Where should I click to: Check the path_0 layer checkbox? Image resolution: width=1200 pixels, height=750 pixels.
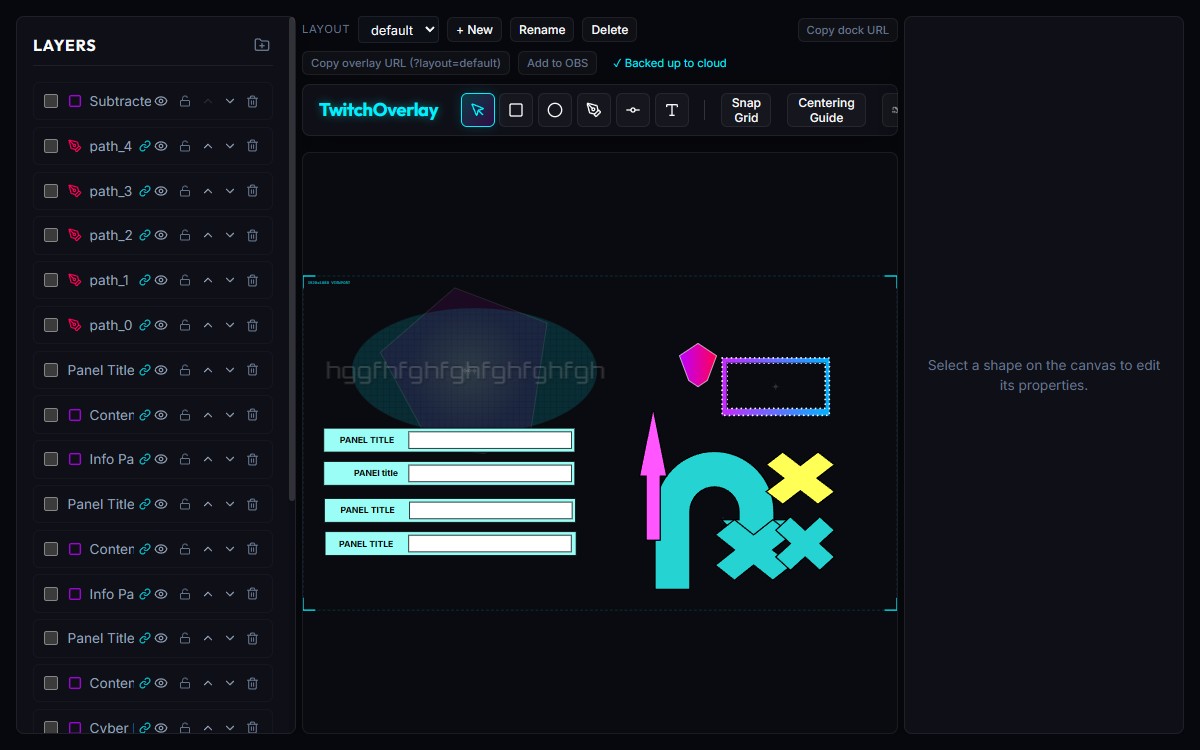coord(51,325)
